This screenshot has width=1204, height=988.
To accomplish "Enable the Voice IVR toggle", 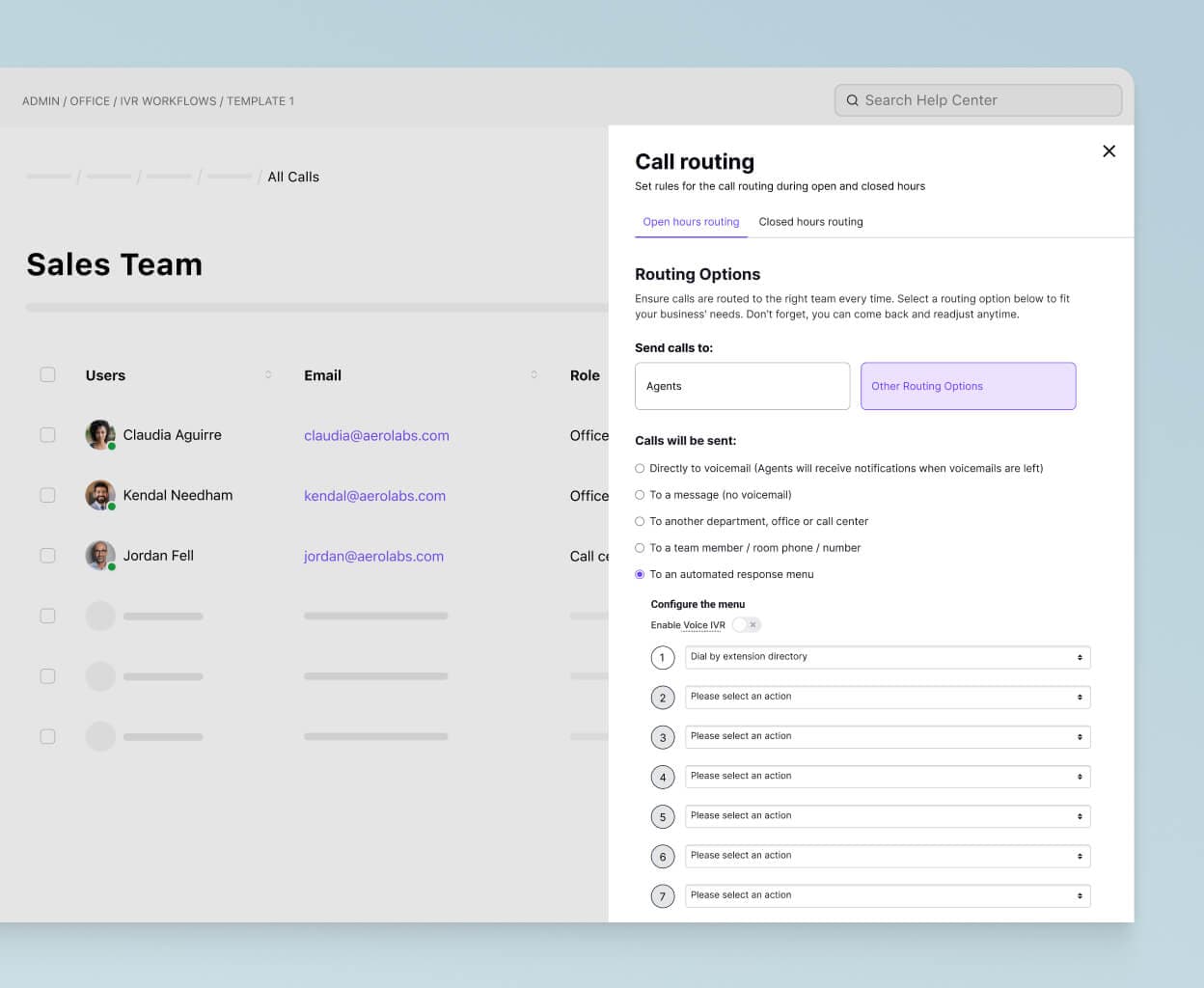I will pos(746,625).
